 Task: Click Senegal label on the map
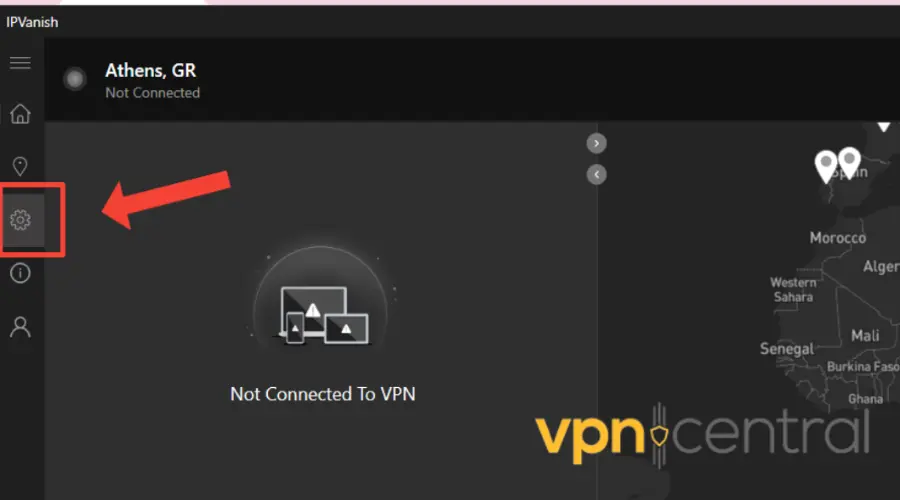point(787,348)
